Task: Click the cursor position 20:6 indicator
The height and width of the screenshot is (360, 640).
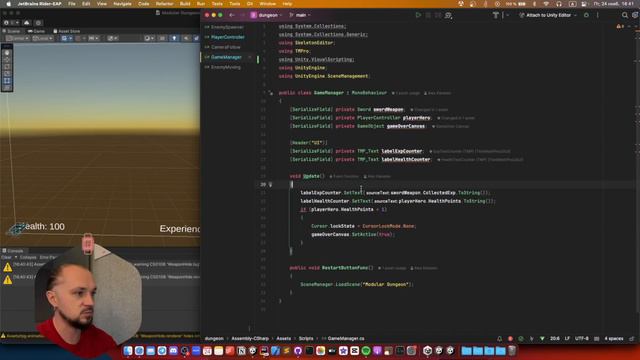Action: [555, 338]
